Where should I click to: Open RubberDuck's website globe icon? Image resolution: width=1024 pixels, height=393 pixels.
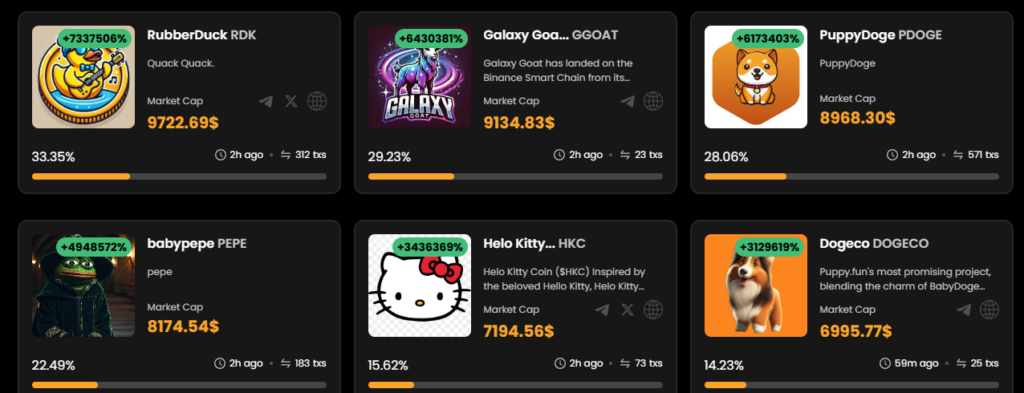point(317,101)
